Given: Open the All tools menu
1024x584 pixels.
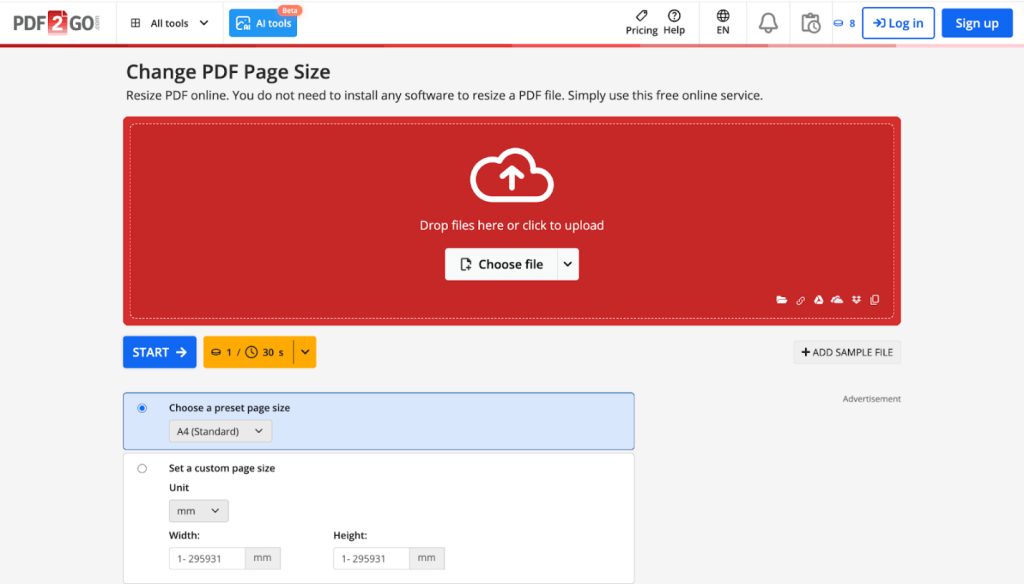Looking at the screenshot, I should 168,21.
